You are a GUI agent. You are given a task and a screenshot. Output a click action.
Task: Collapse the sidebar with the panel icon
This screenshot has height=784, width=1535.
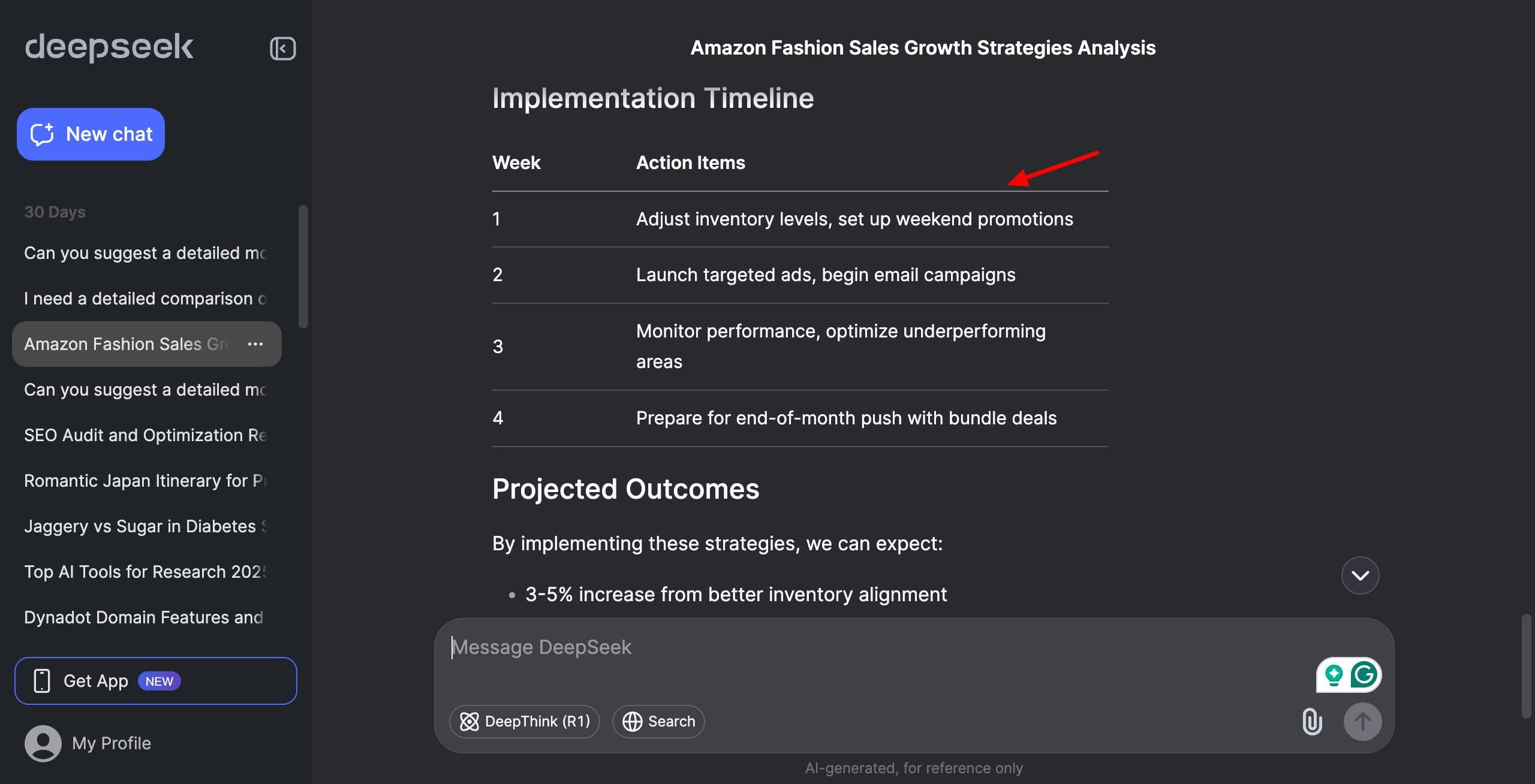282,49
